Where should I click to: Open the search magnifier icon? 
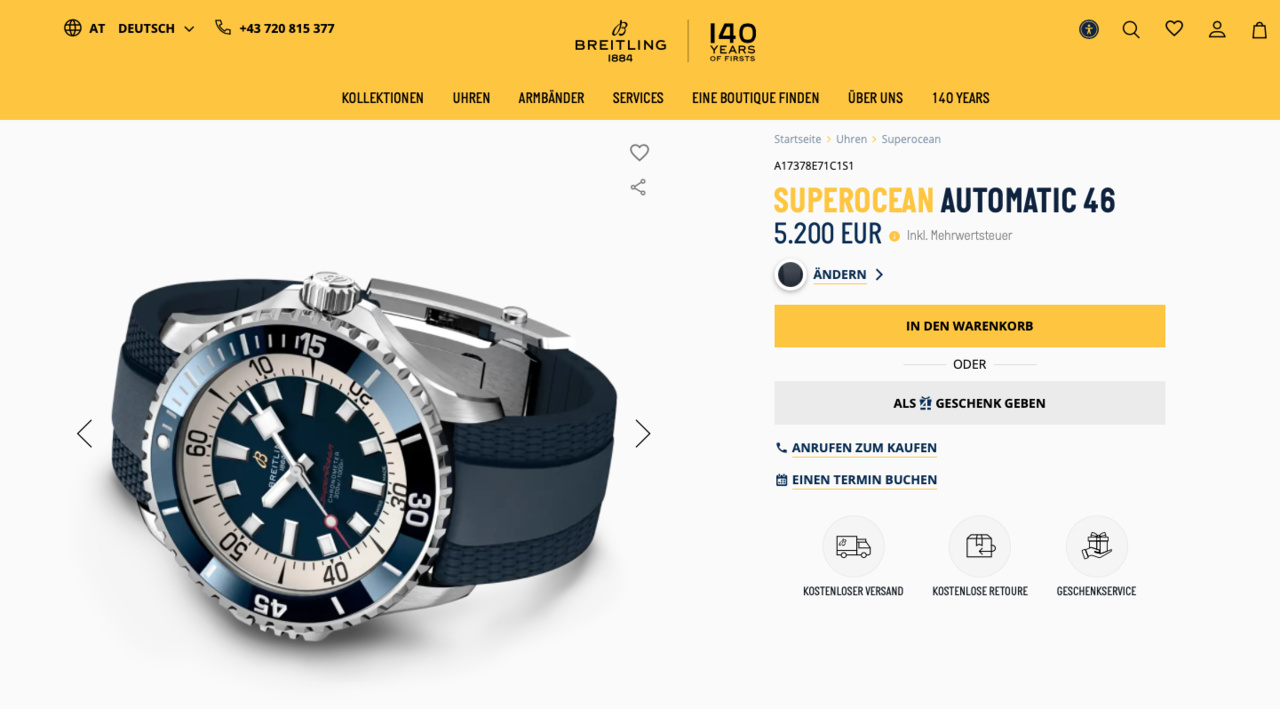(x=1131, y=29)
